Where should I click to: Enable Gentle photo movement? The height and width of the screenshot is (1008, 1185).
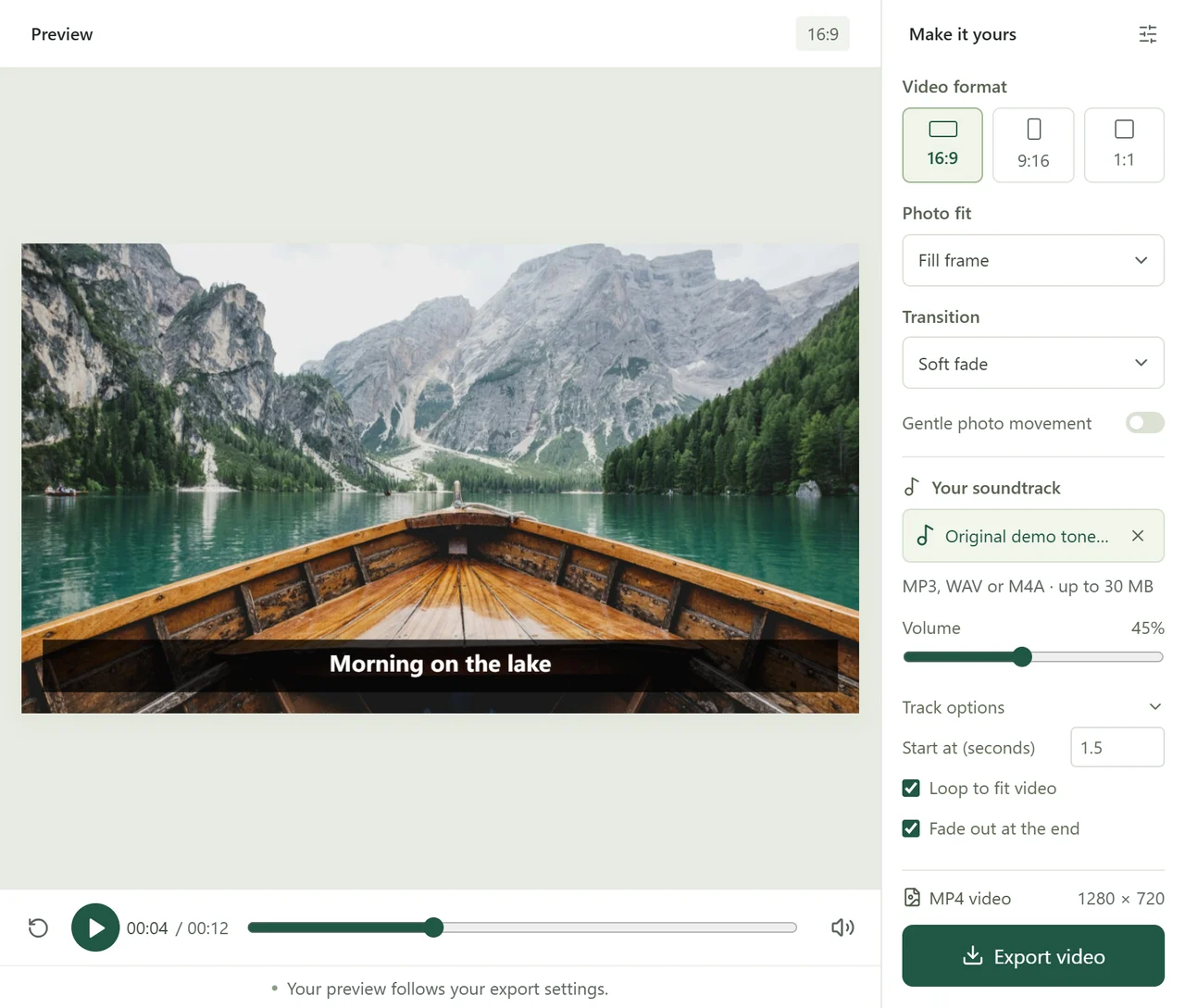(1144, 423)
